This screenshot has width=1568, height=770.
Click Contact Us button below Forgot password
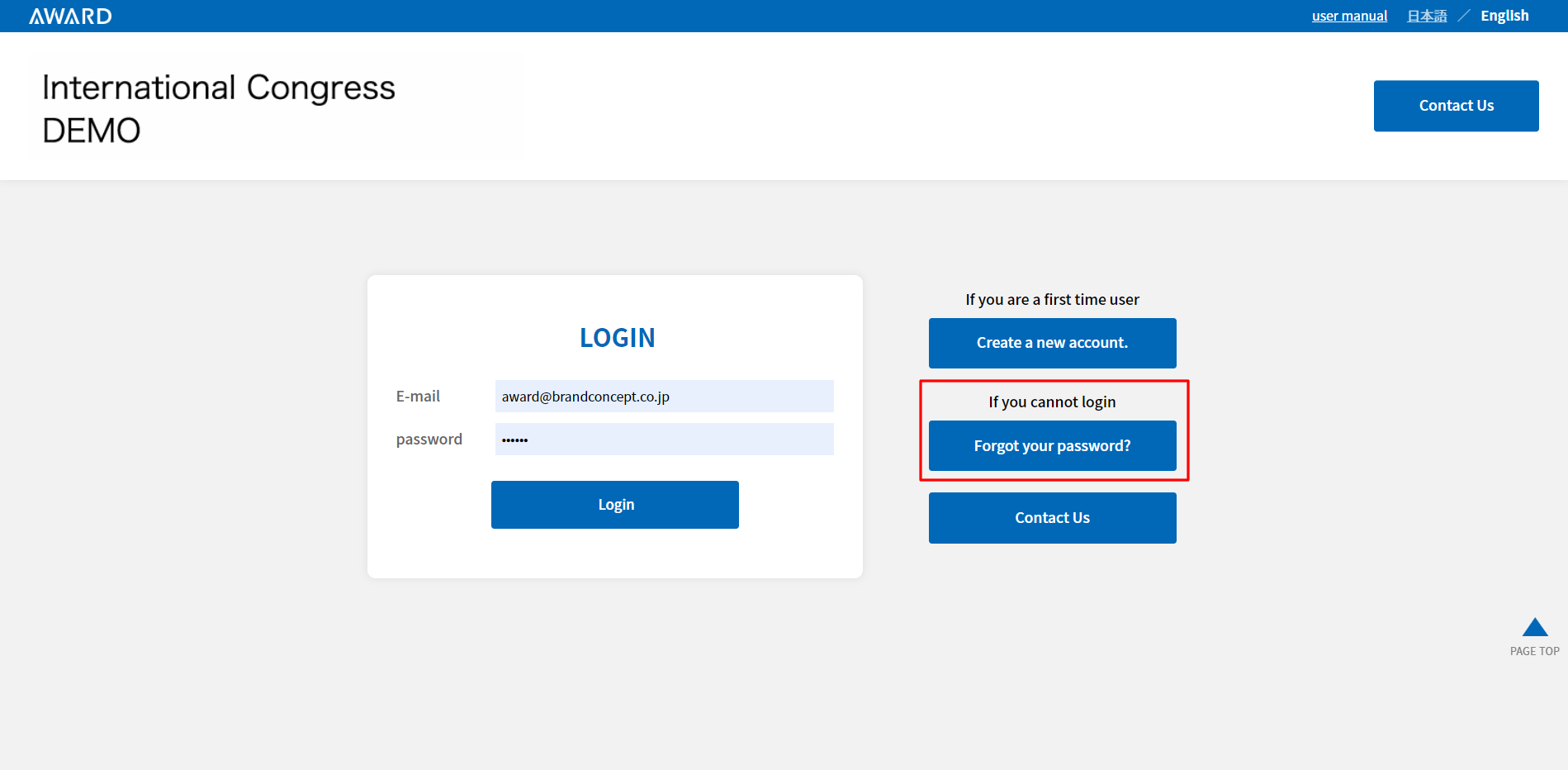pyautogui.click(x=1053, y=518)
